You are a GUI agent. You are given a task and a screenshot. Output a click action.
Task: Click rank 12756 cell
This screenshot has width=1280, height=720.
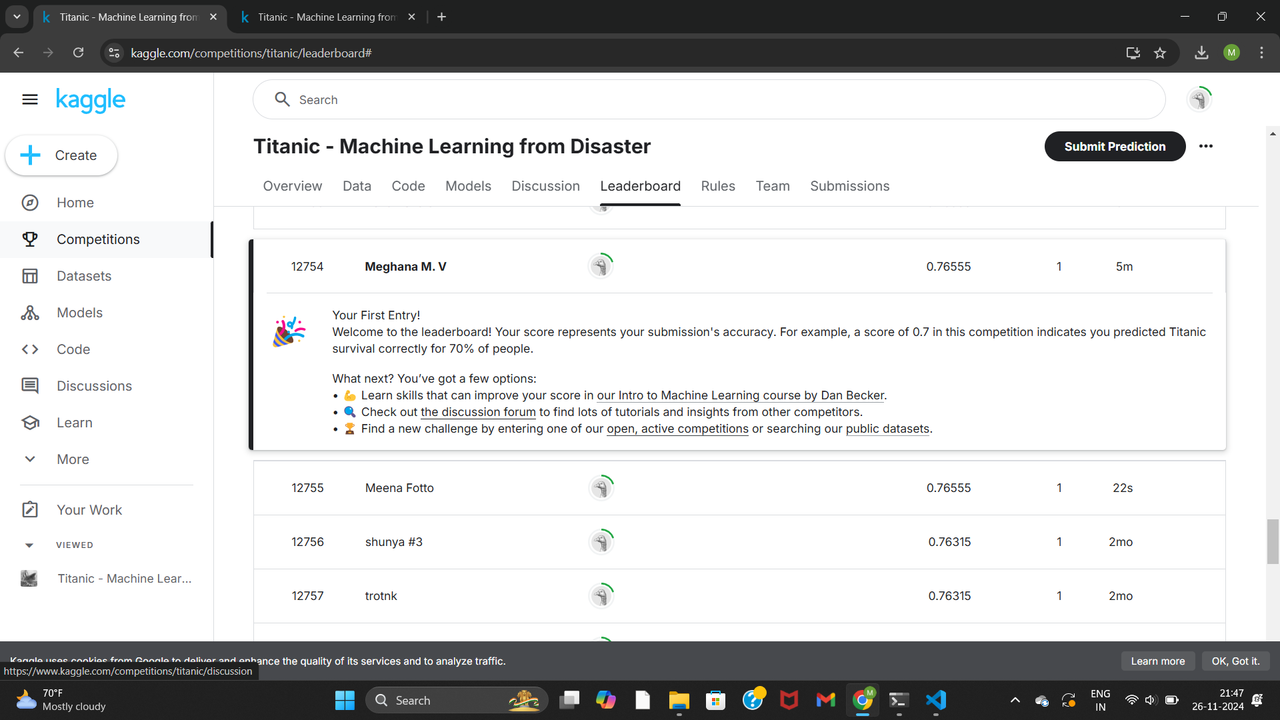tap(308, 542)
